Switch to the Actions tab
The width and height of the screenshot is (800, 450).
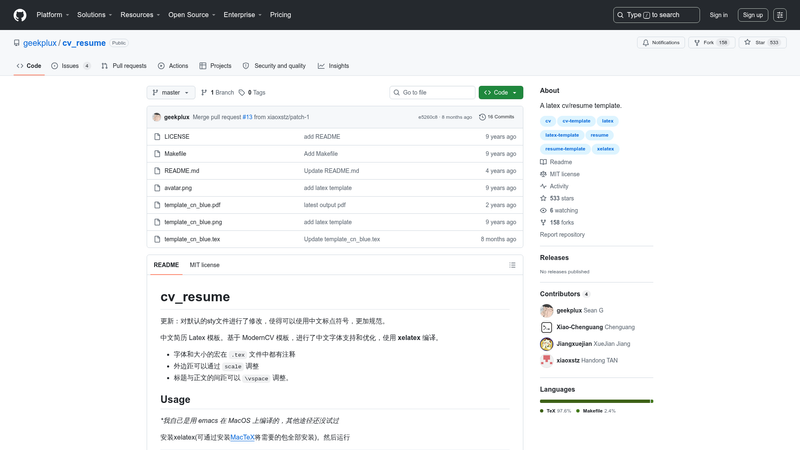pyautogui.click(x=173, y=66)
